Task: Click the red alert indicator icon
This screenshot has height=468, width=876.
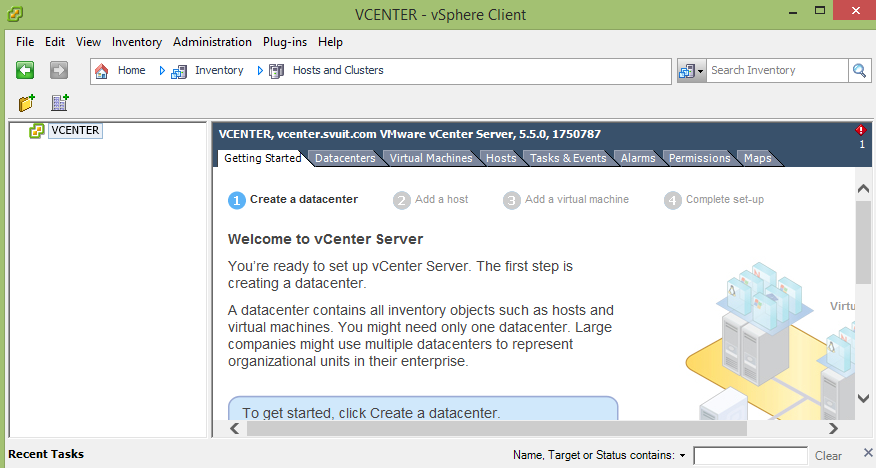Action: pos(861,130)
